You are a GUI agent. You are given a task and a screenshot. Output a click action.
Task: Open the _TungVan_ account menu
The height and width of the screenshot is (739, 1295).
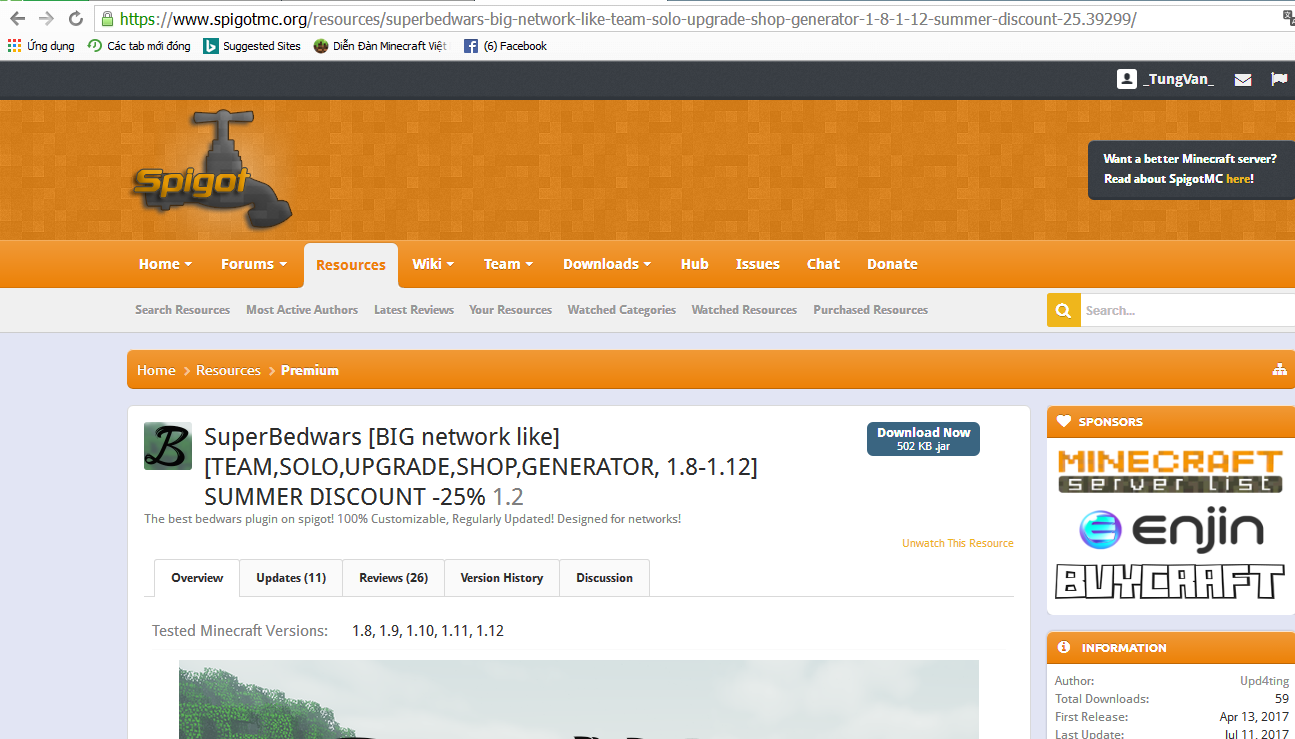point(1166,80)
